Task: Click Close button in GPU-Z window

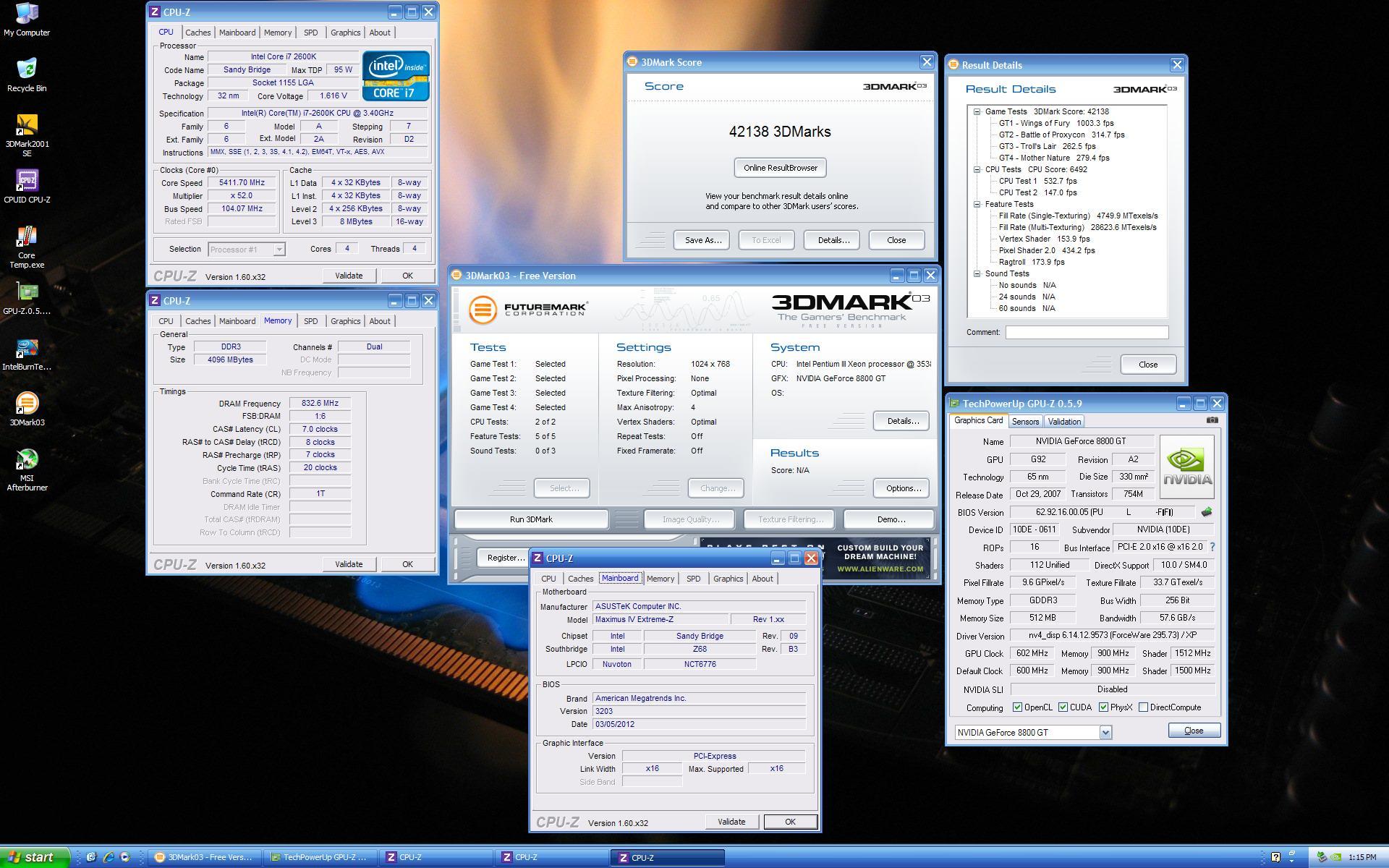Action: pos(1194,731)
